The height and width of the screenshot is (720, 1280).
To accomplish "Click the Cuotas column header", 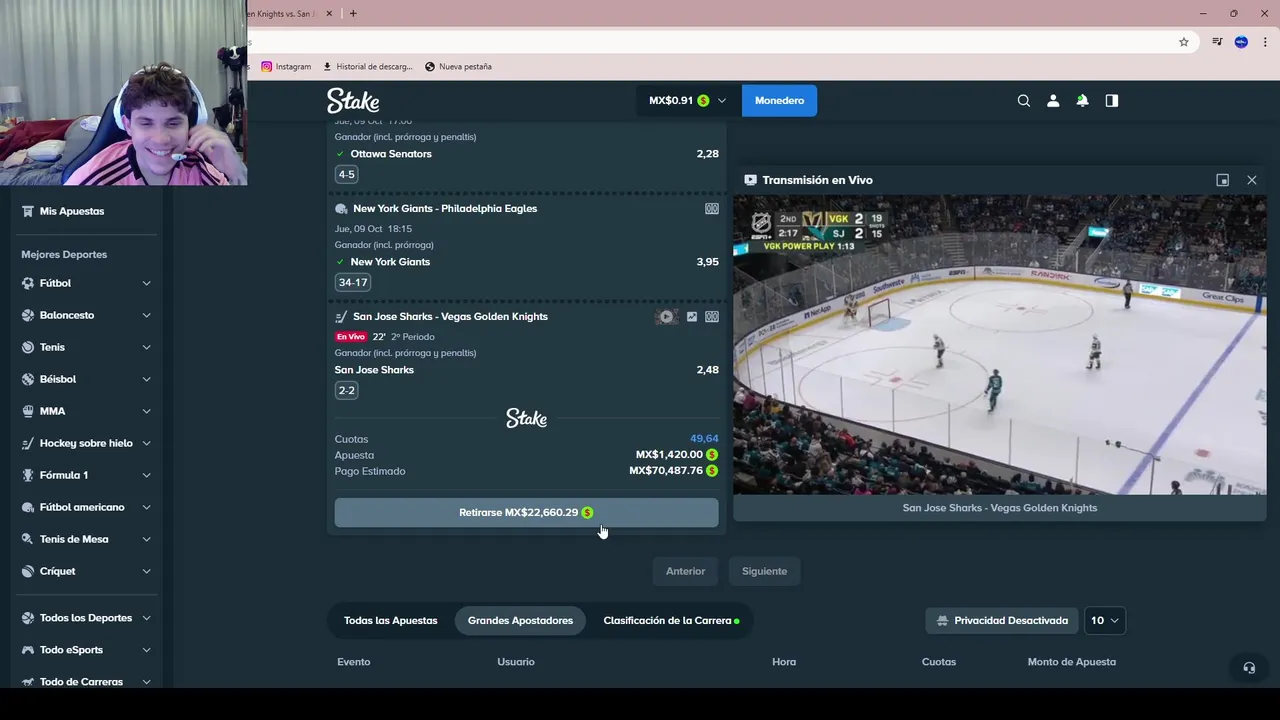I will tap(939, 662).
